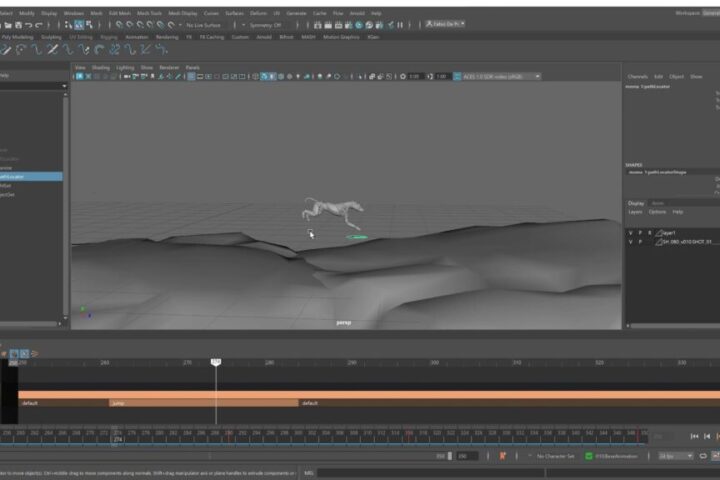The image size is (720, 480).
Task: Open the ACES view transform dropdown
Action: pyautogui.click(x=501, y=76)
